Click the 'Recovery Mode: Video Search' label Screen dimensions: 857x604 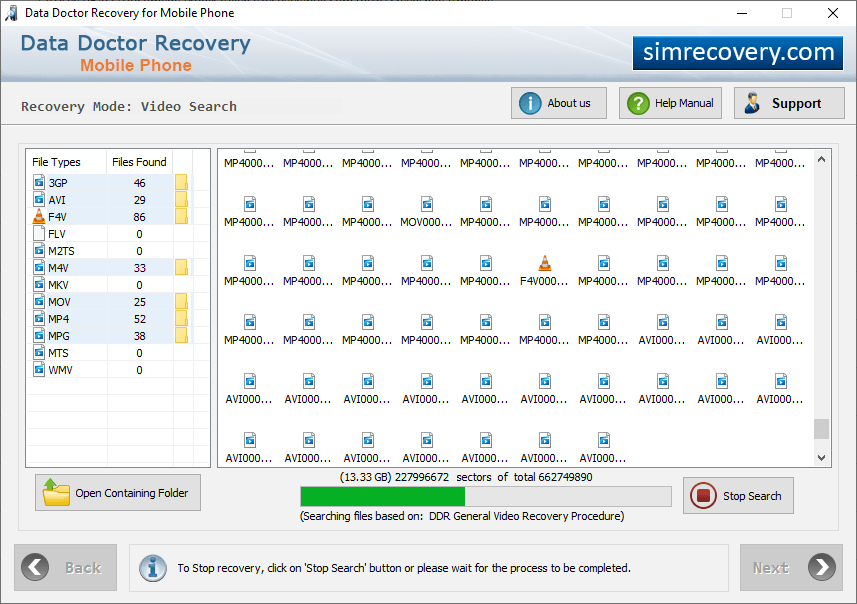point(129,106)
